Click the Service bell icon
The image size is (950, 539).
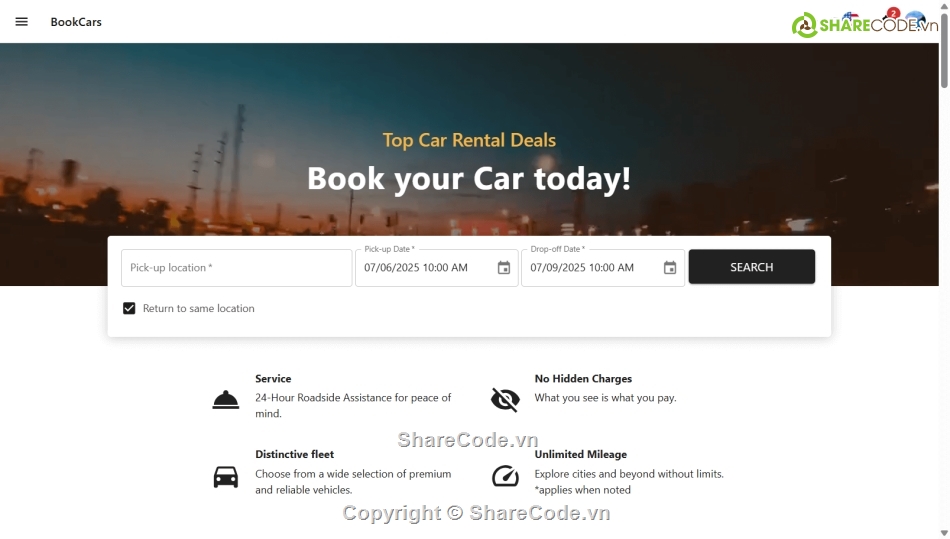pyautogui.click(x=225, y=400)
